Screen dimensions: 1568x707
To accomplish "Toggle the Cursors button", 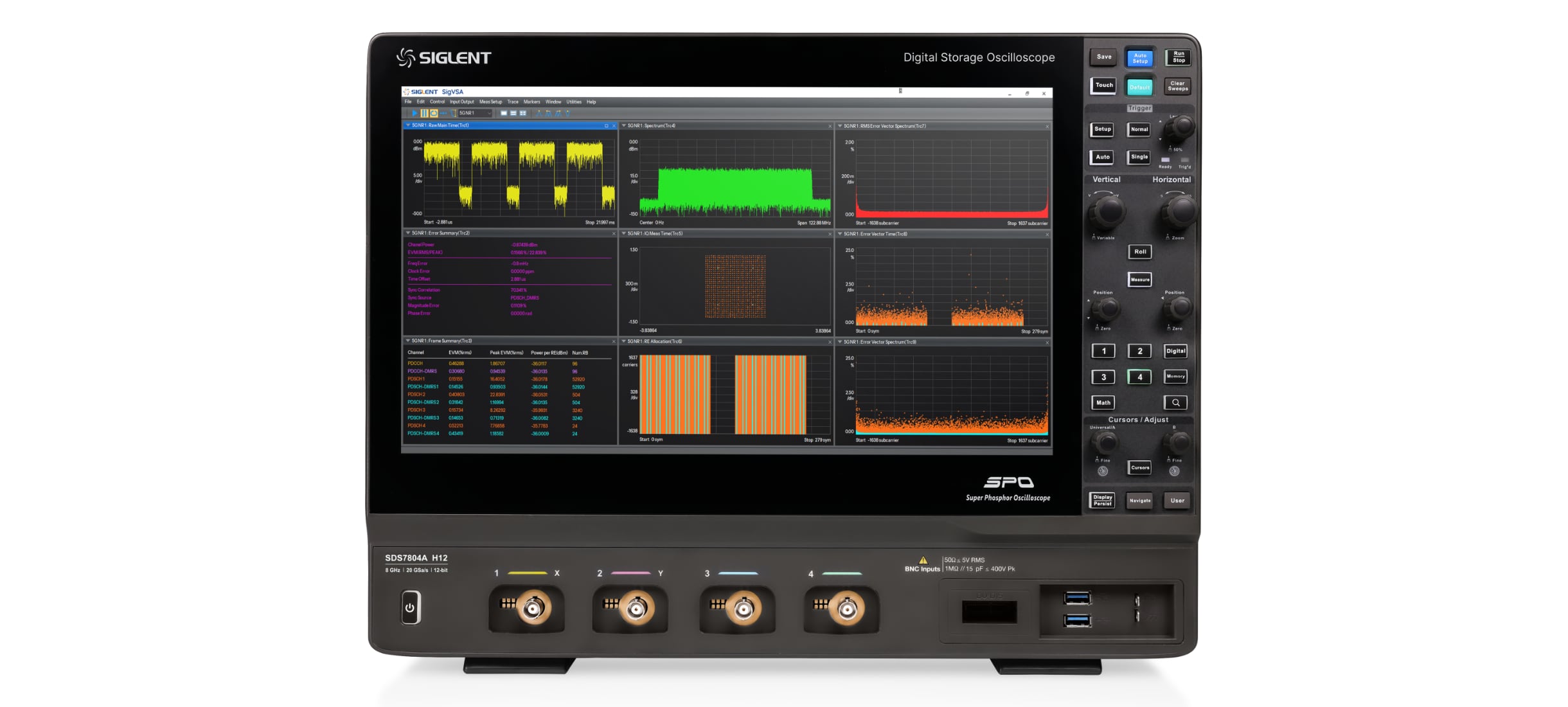I will tap(1139, 467).
